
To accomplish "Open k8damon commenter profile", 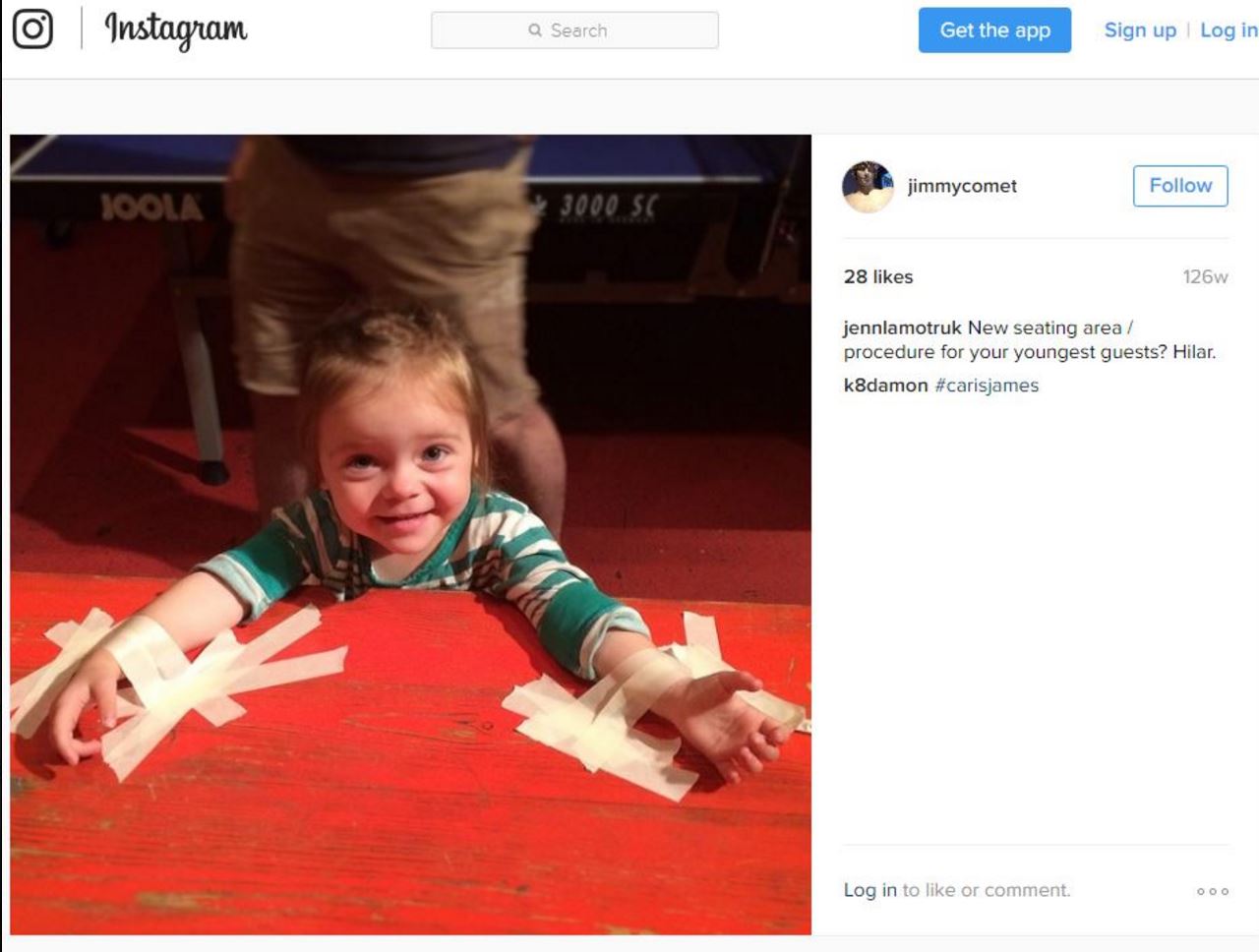I will coord(885,386).
